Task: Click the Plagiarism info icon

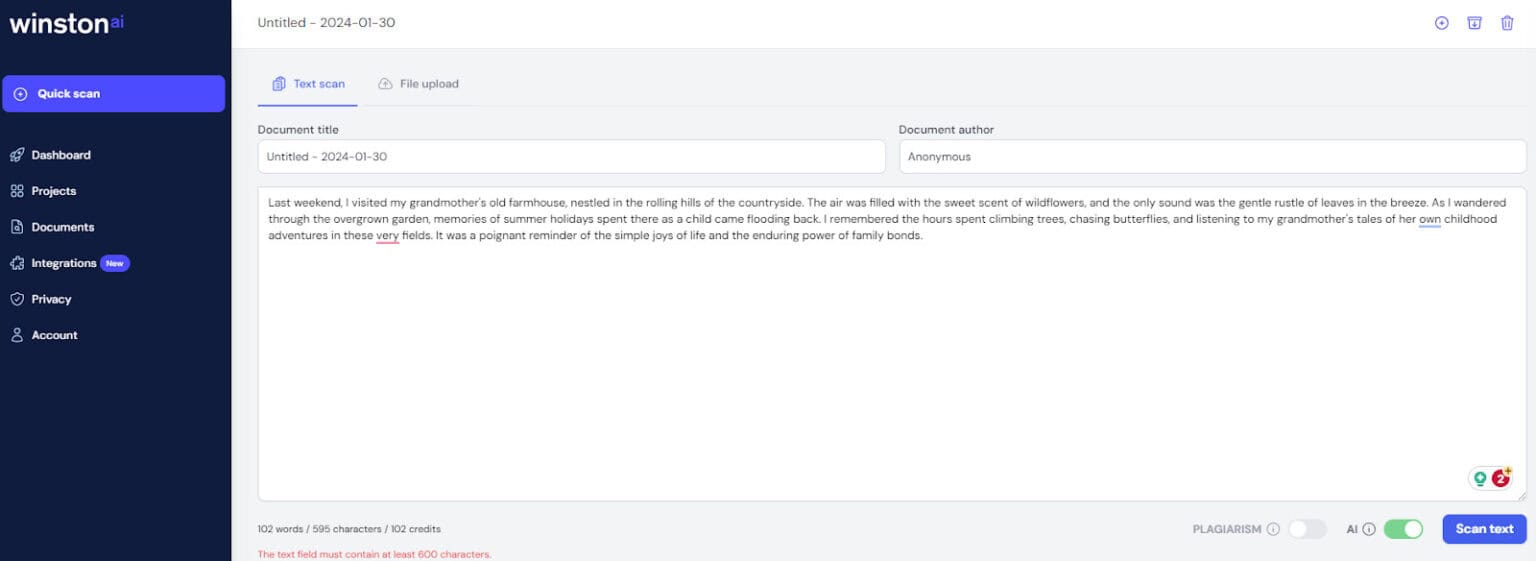Action: [x=1273, y=529]
